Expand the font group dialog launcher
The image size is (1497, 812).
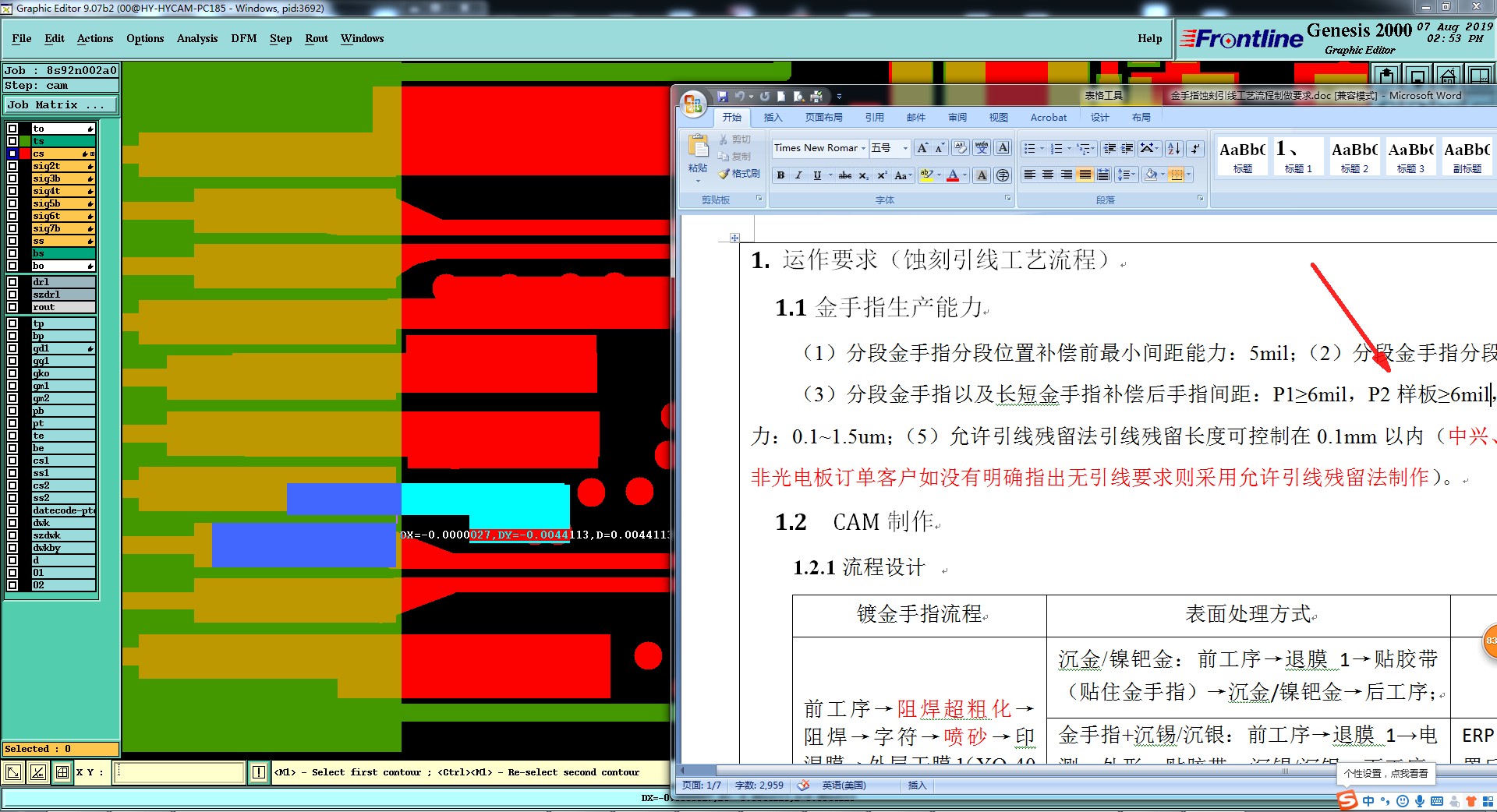1007,199
